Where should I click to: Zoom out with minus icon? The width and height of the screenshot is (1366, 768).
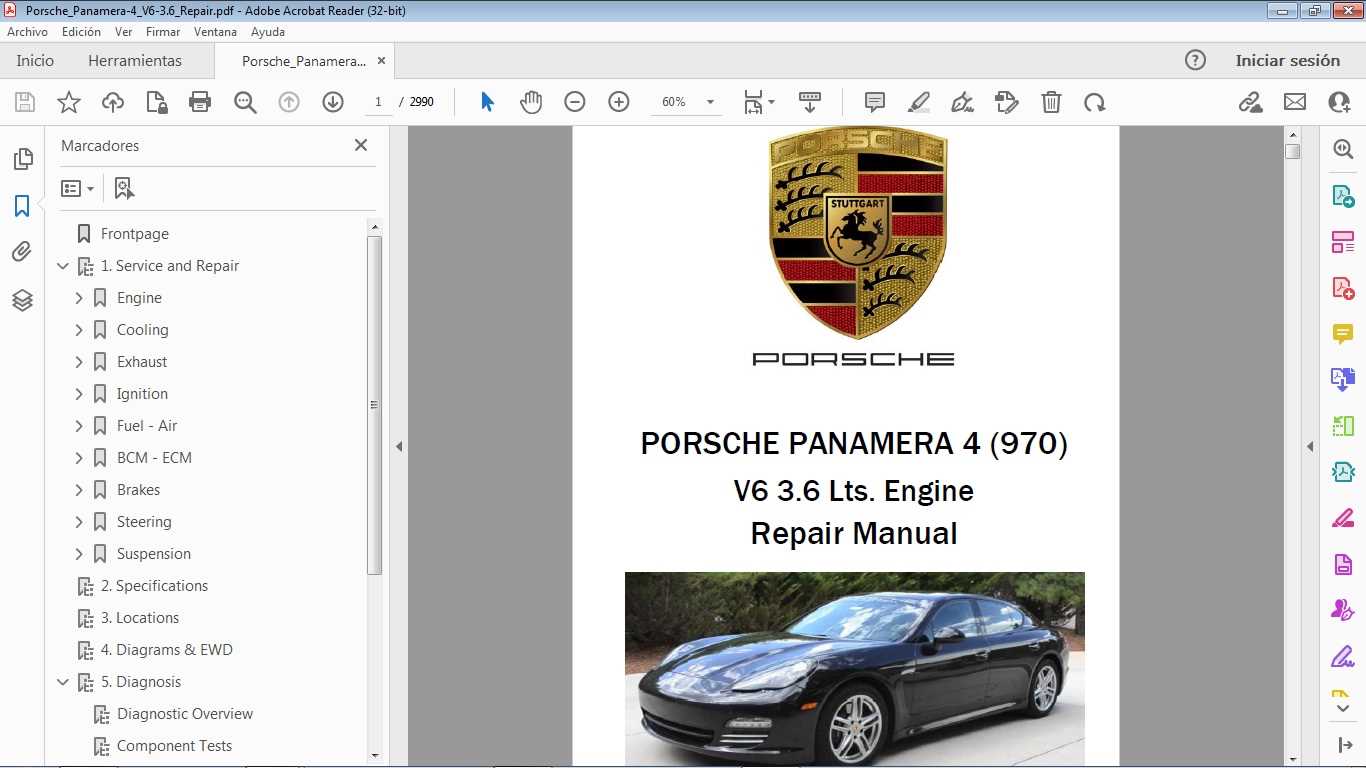[574, 102]
